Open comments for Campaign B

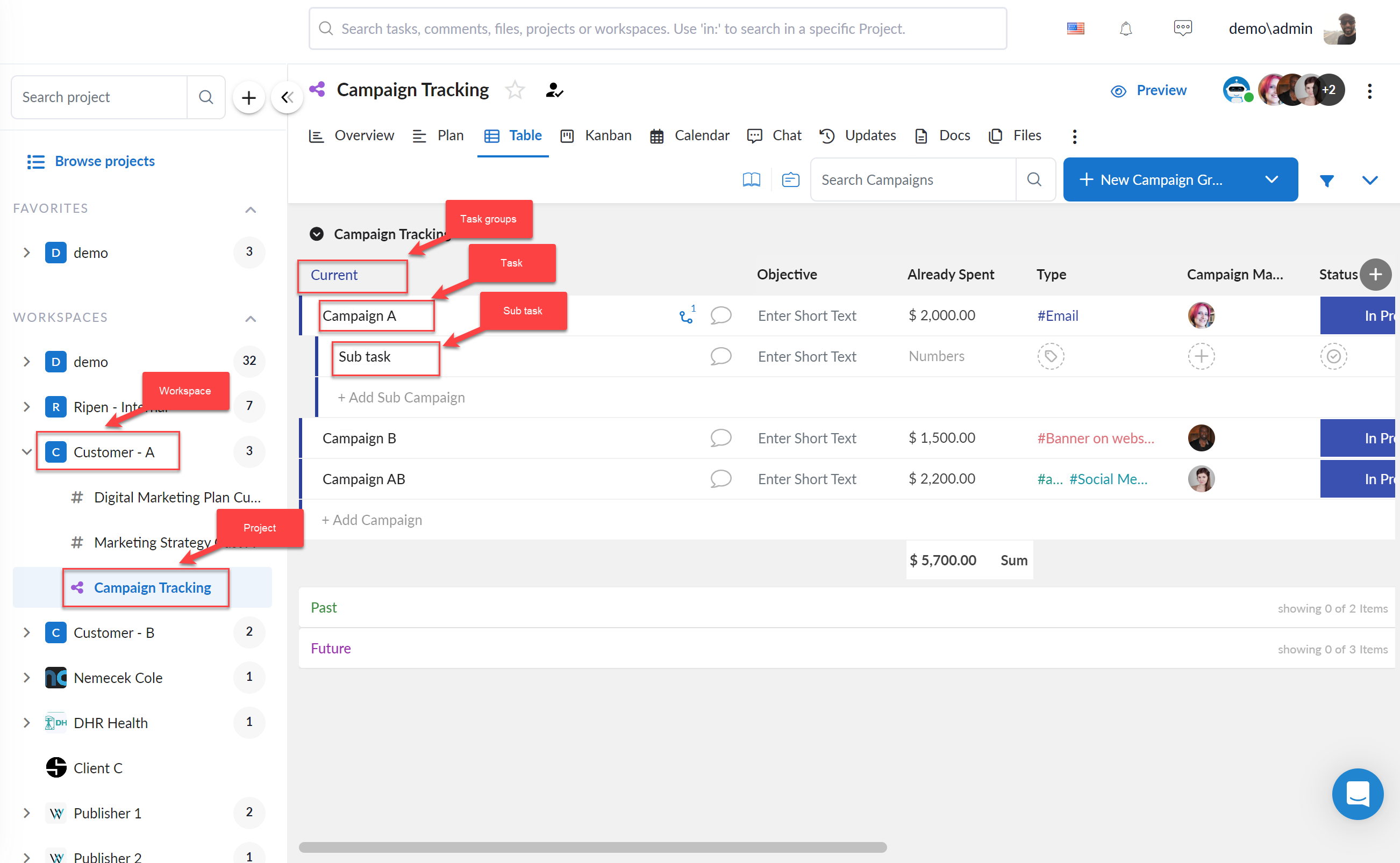(x=721, y=438)
